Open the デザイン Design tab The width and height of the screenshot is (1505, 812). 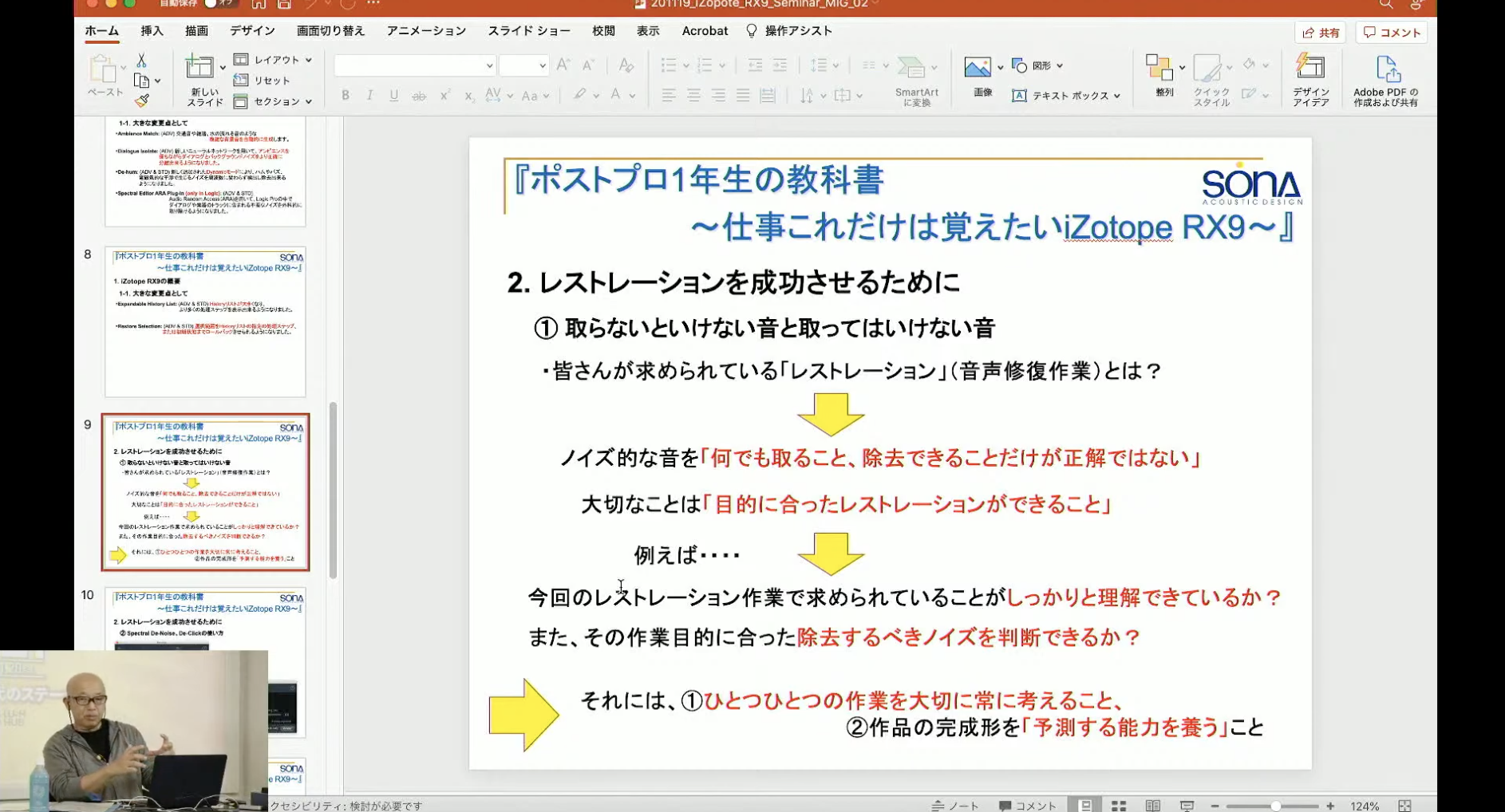(x=252, y=30)
